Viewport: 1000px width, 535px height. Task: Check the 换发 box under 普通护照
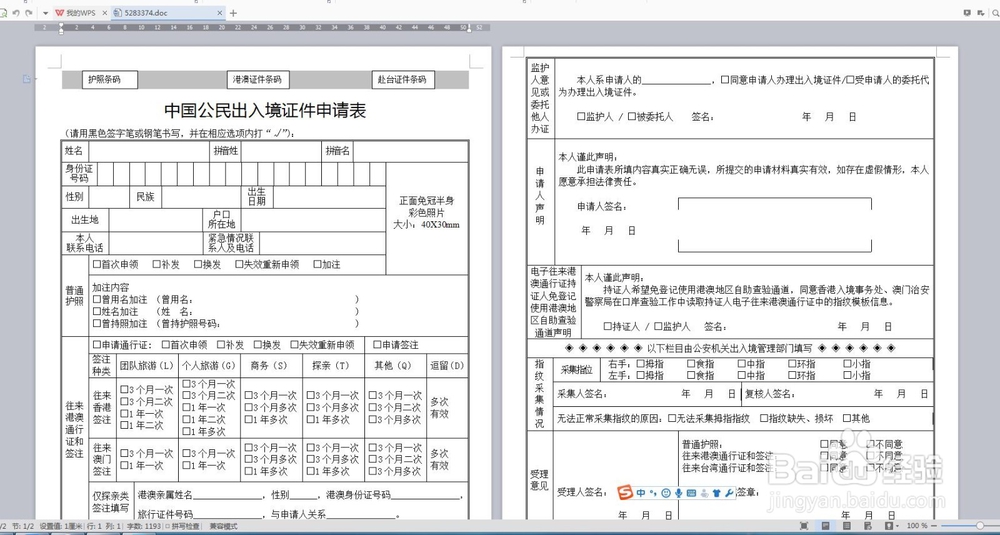198,264
